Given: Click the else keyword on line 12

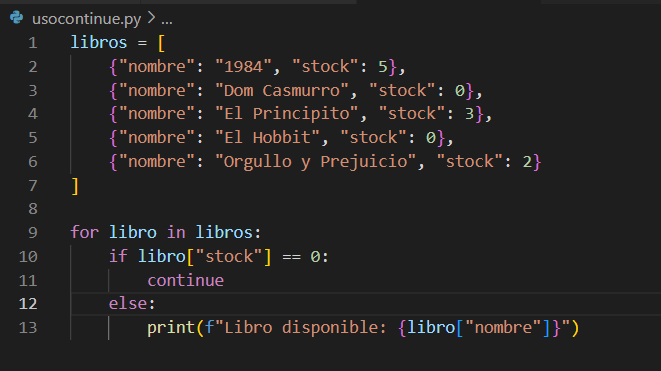Looking at the screenshot, I should click(128, 304).
